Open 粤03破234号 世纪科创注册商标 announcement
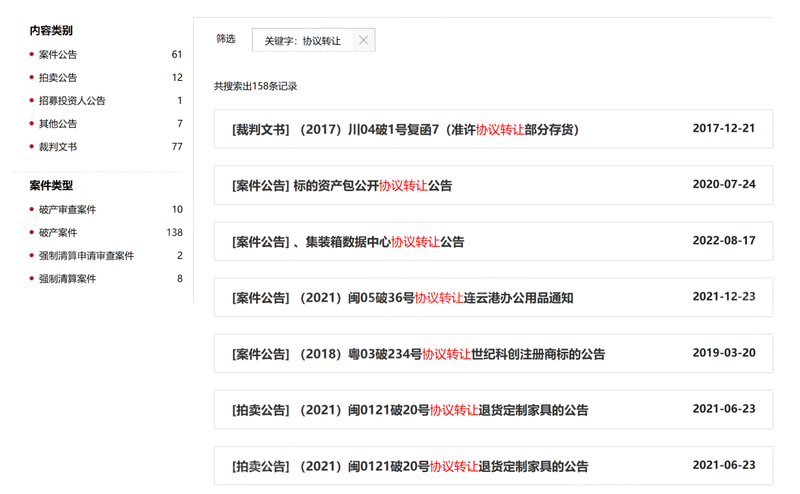This screenshot has width=800, height=494. click(418, 354)
